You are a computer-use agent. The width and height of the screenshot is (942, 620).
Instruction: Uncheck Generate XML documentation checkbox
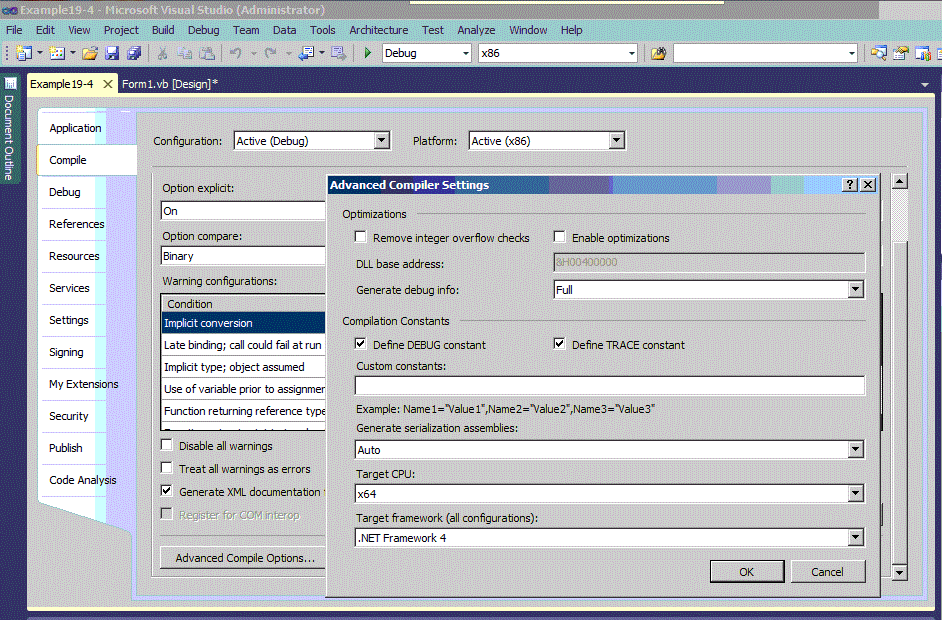166,491
